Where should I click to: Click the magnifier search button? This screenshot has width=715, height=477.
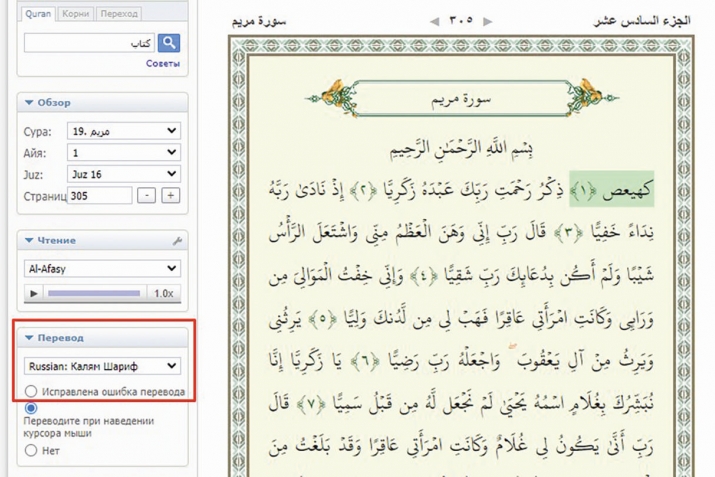pos(170,43)
